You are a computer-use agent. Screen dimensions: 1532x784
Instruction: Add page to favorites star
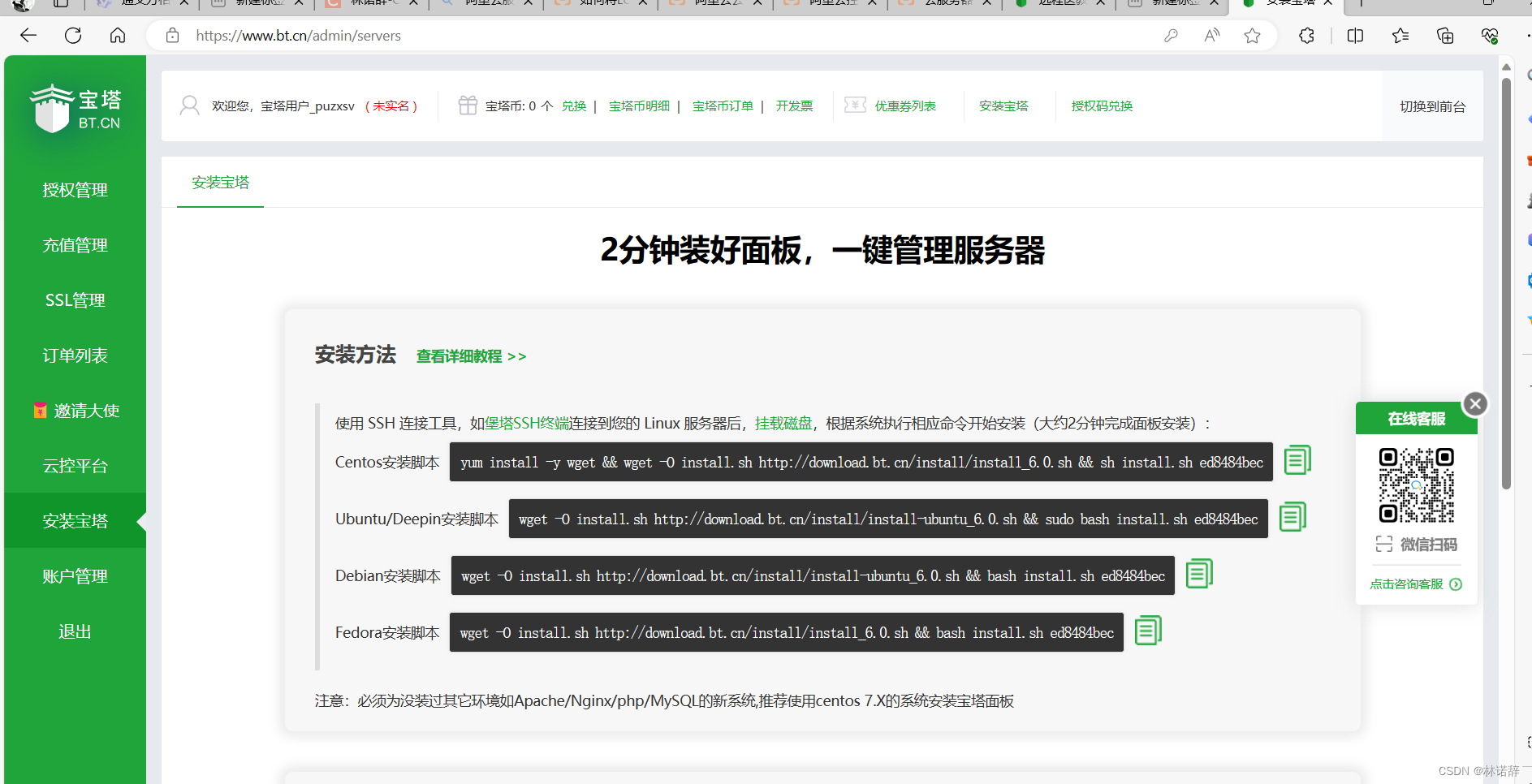click(x=1252, y=36)
